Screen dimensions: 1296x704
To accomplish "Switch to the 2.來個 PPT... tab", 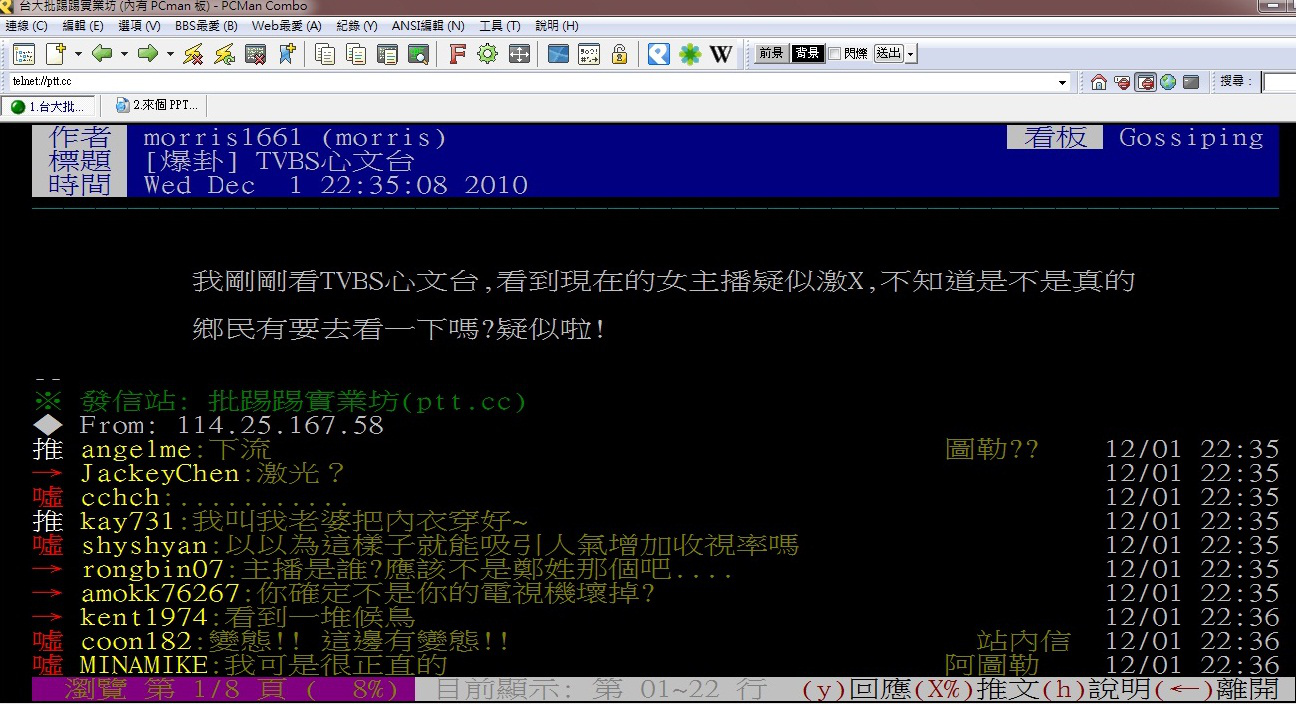I will pos(157,106).
